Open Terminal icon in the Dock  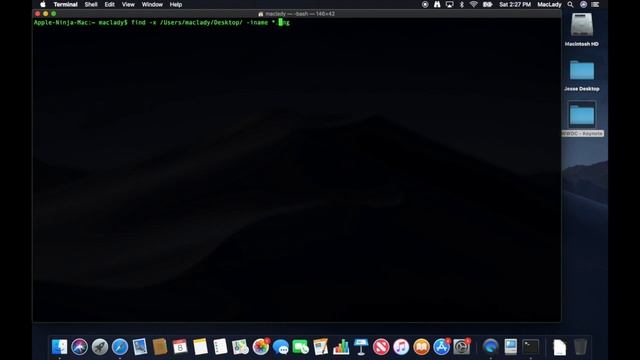point(531,347)
